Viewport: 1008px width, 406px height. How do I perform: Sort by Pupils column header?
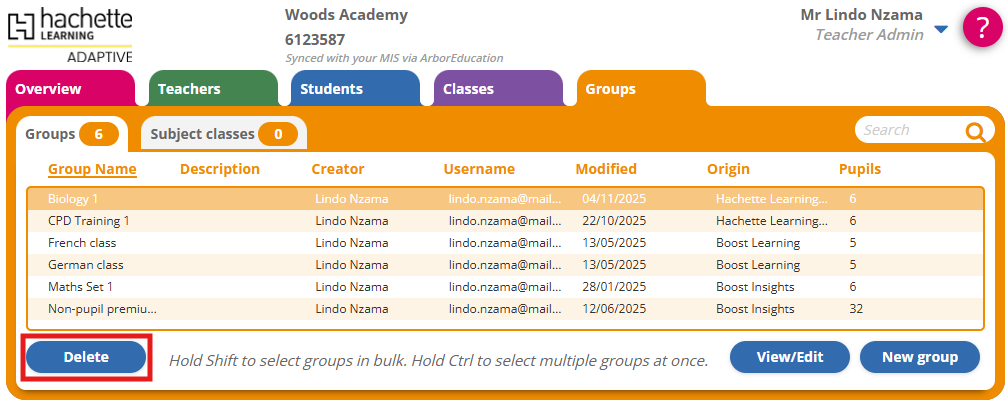(860, 169)
